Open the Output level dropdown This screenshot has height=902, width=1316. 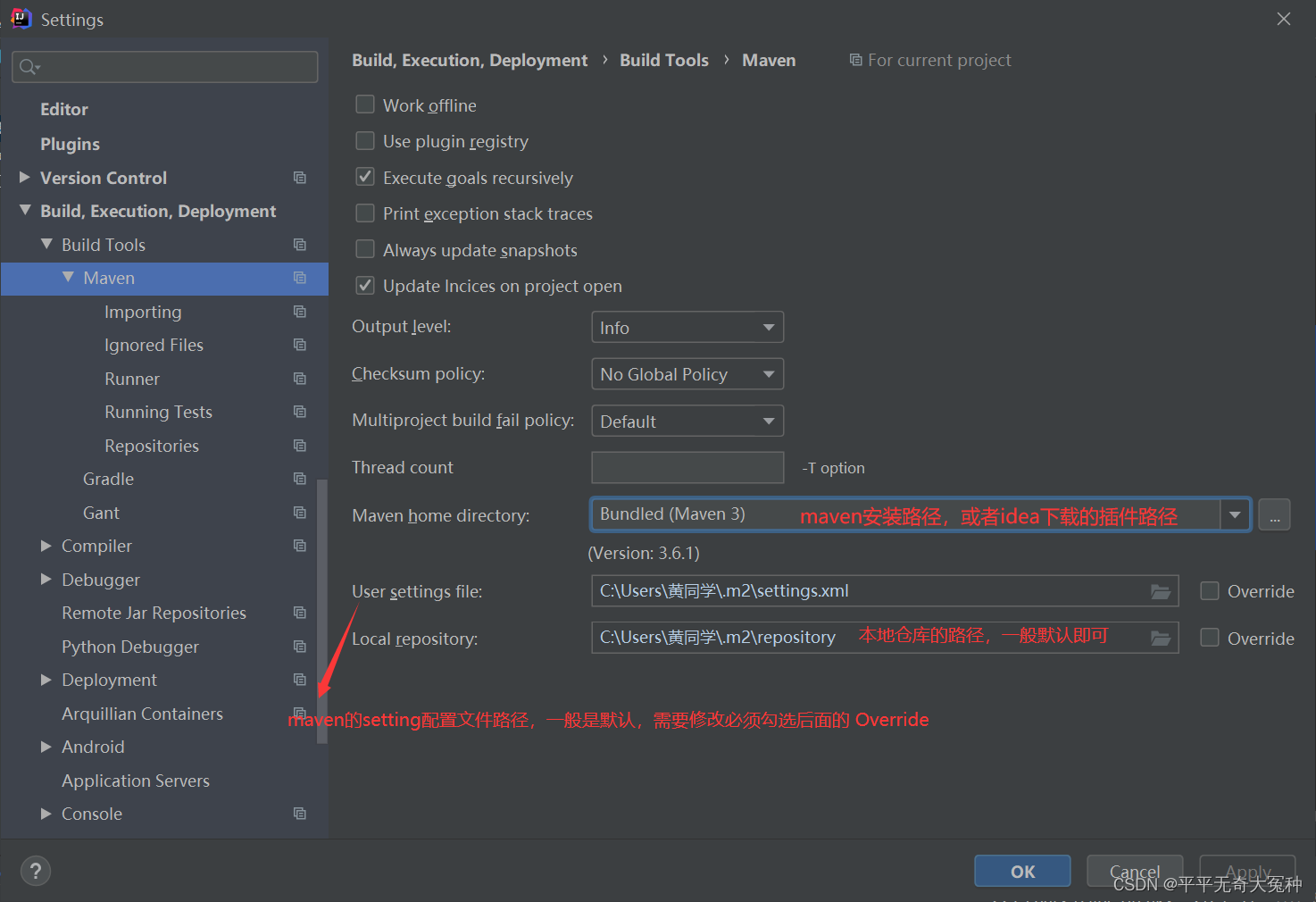[687, 327]
